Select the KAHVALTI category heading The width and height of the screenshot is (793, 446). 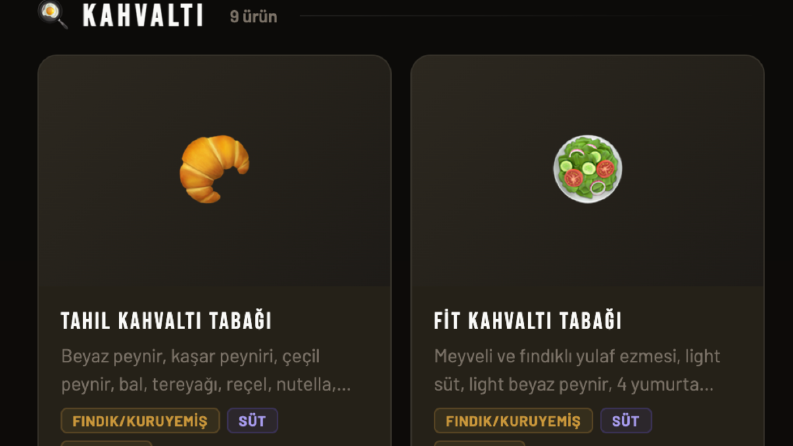[143, 16]
